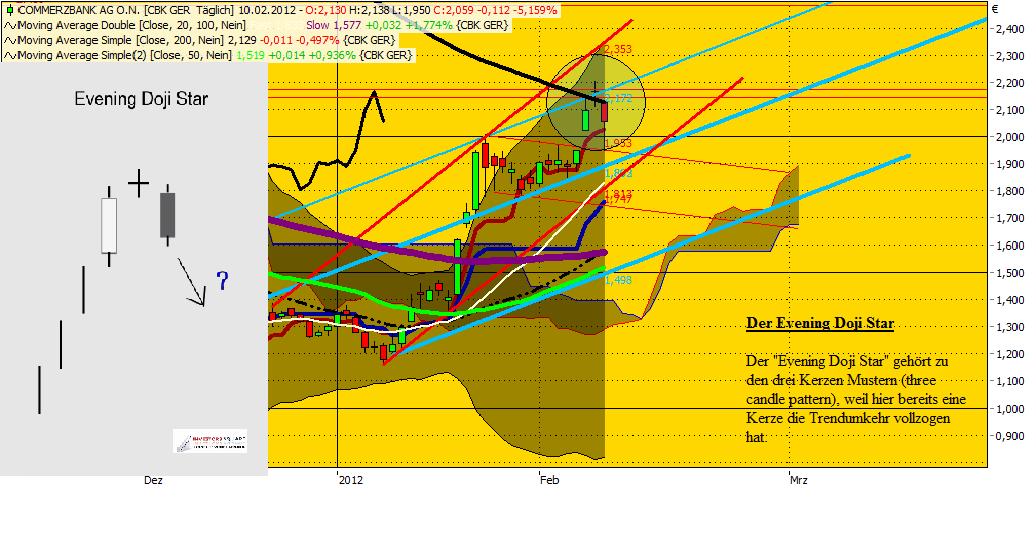The height and width of the screenshot is (540, 1034).
Task: Click the 1,800 price axis label
Action: (1011, 191)
